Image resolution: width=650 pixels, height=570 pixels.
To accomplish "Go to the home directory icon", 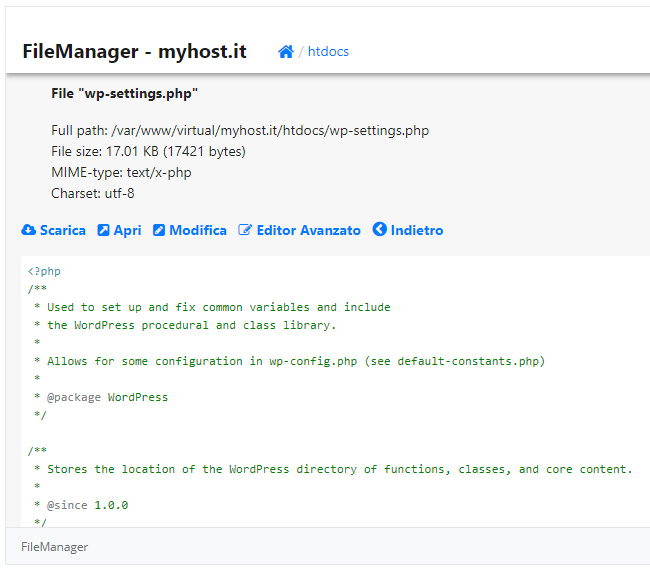I will click(x=286, y=51).
